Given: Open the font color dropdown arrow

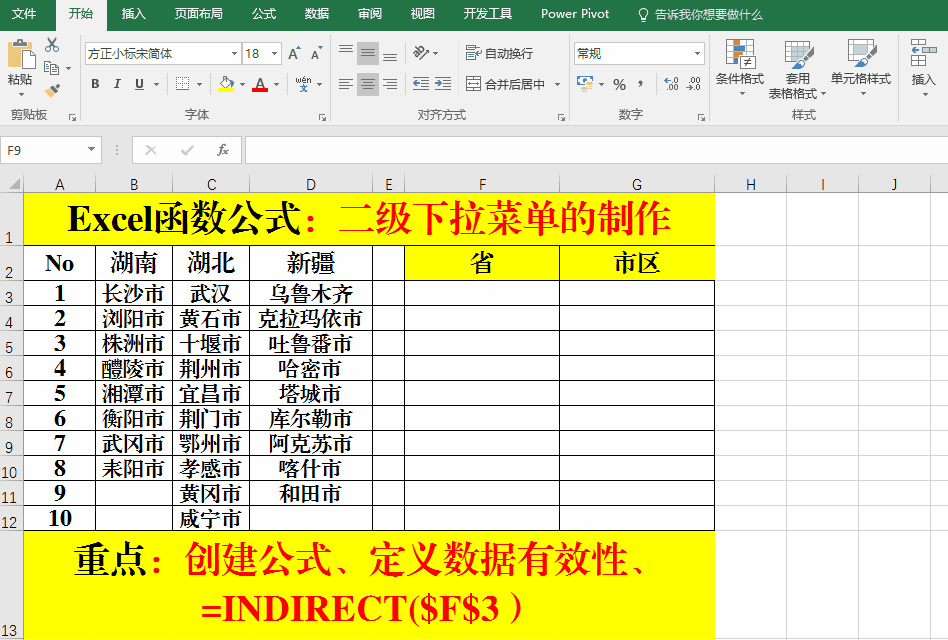Looking at the screenshot, I should (276, 85).
